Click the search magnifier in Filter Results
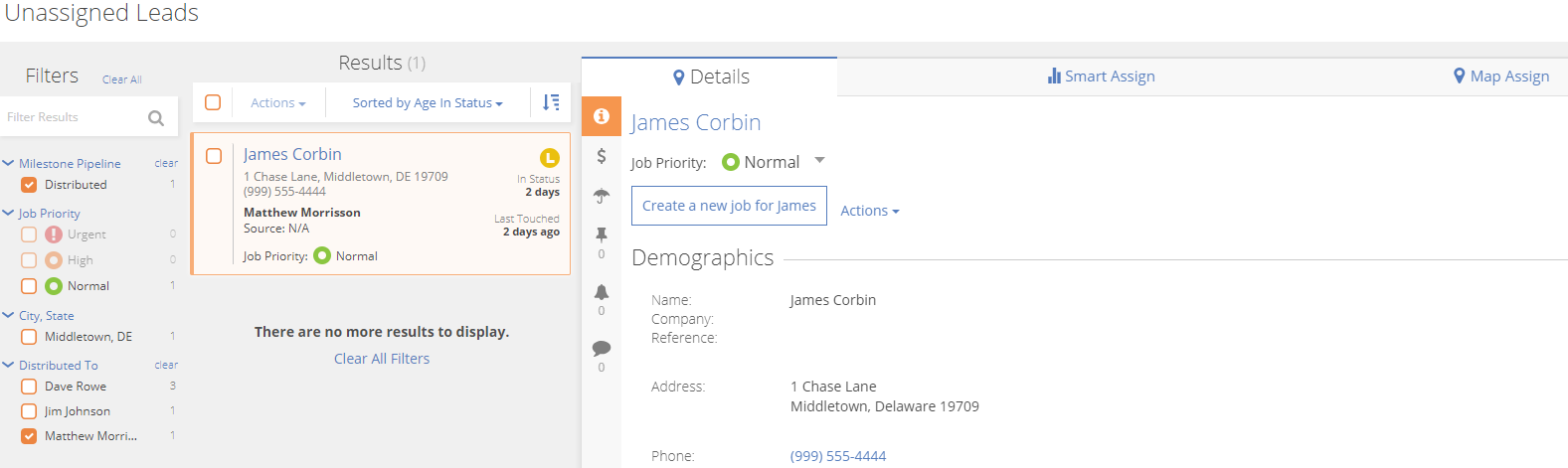 pyautogui.click(x=156, y=118)
